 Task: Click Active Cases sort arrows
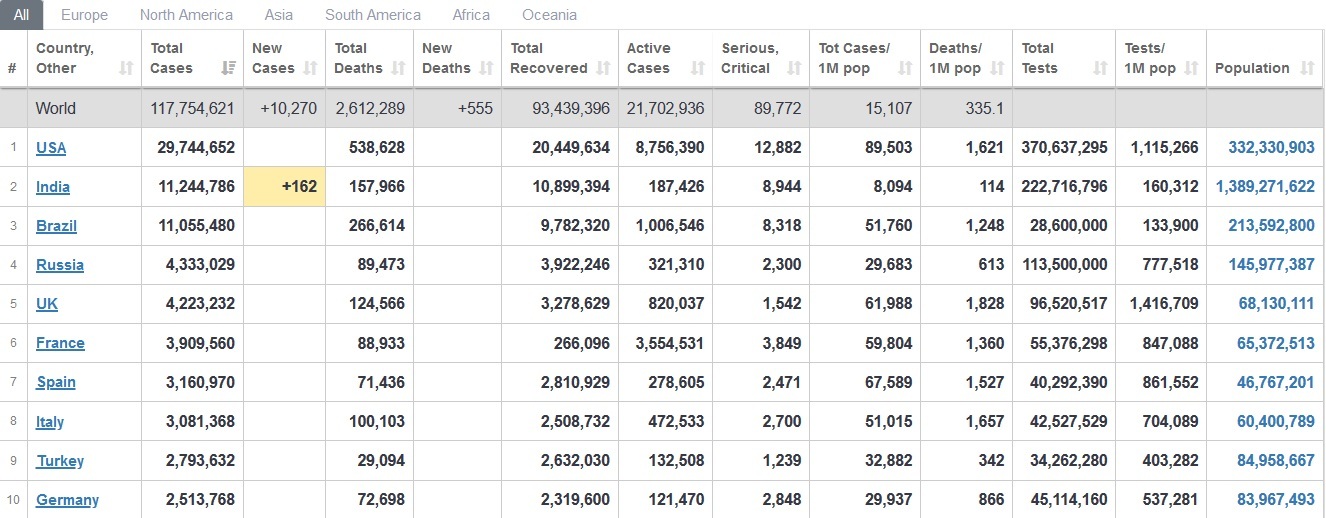(698, 68)
